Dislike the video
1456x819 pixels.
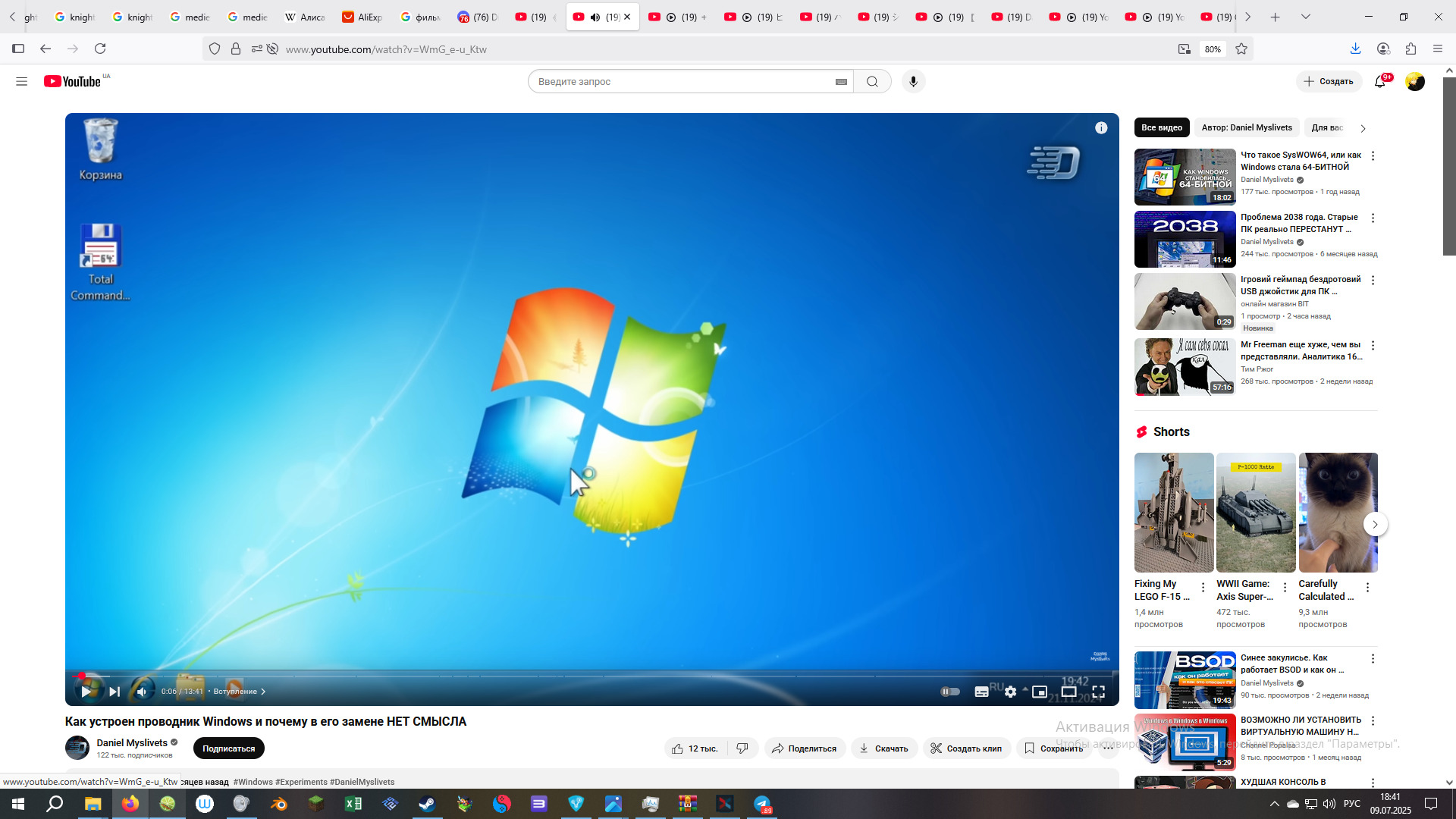(x=742, y=748)
